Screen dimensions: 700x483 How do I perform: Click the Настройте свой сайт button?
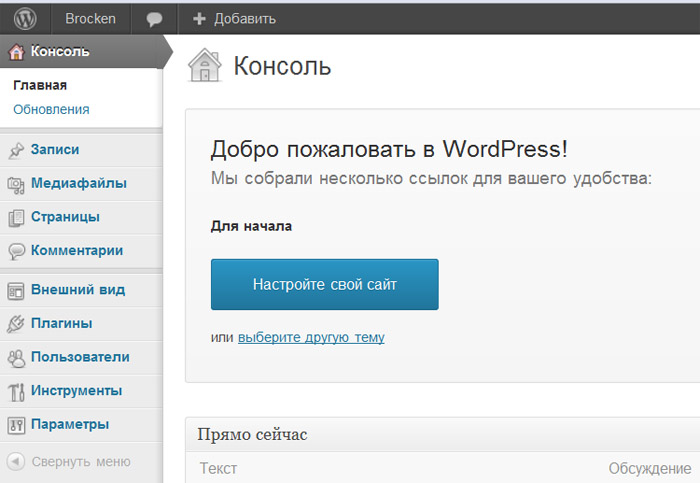[325, 284]
